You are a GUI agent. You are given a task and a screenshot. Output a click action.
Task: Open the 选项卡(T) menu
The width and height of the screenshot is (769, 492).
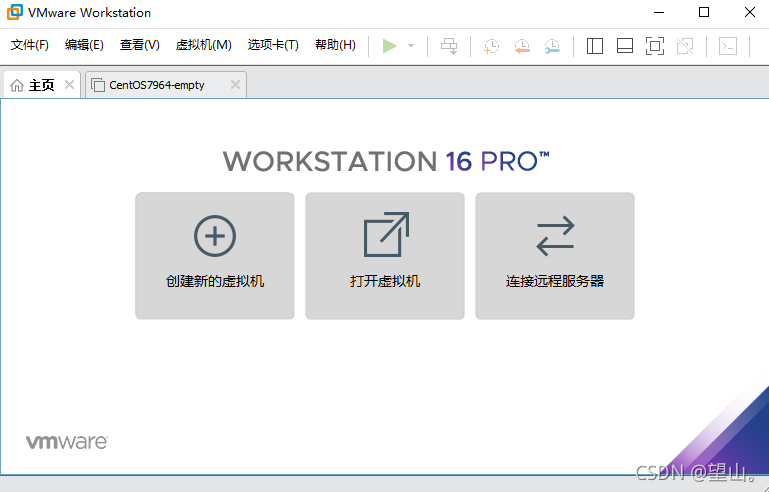pyautogui.click(x=273, y=45)
